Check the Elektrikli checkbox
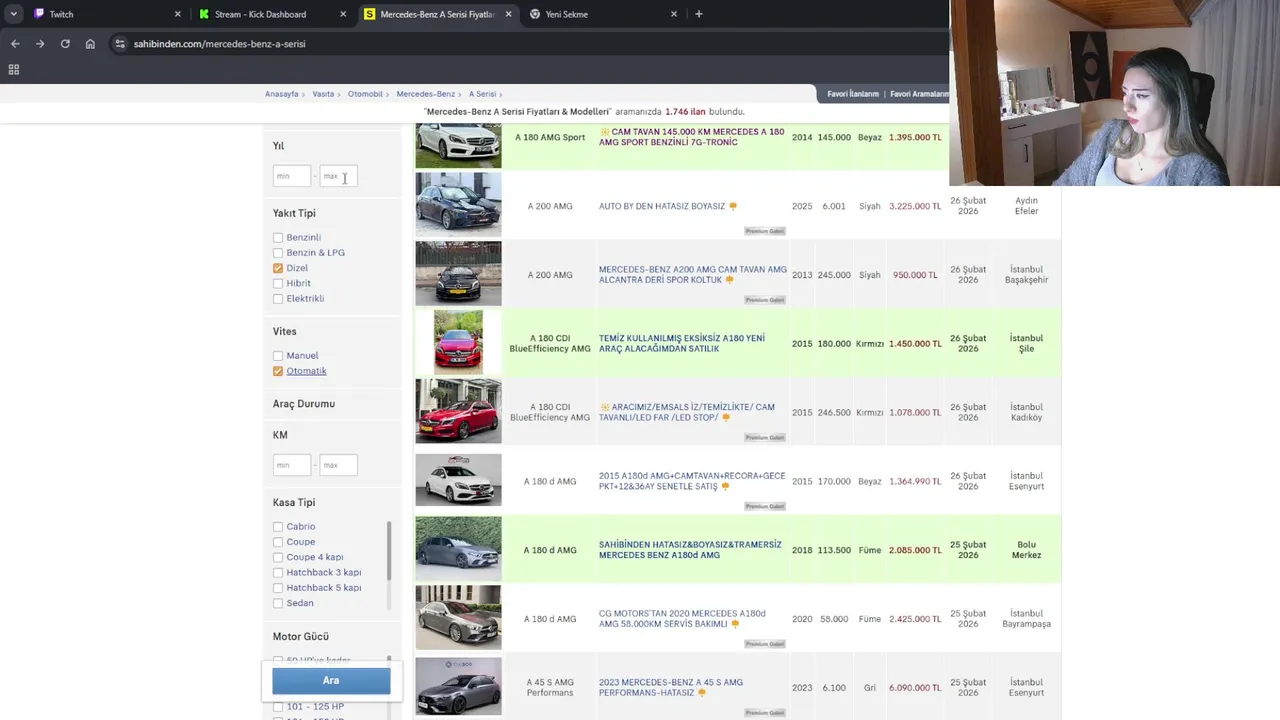 [278, 299]
